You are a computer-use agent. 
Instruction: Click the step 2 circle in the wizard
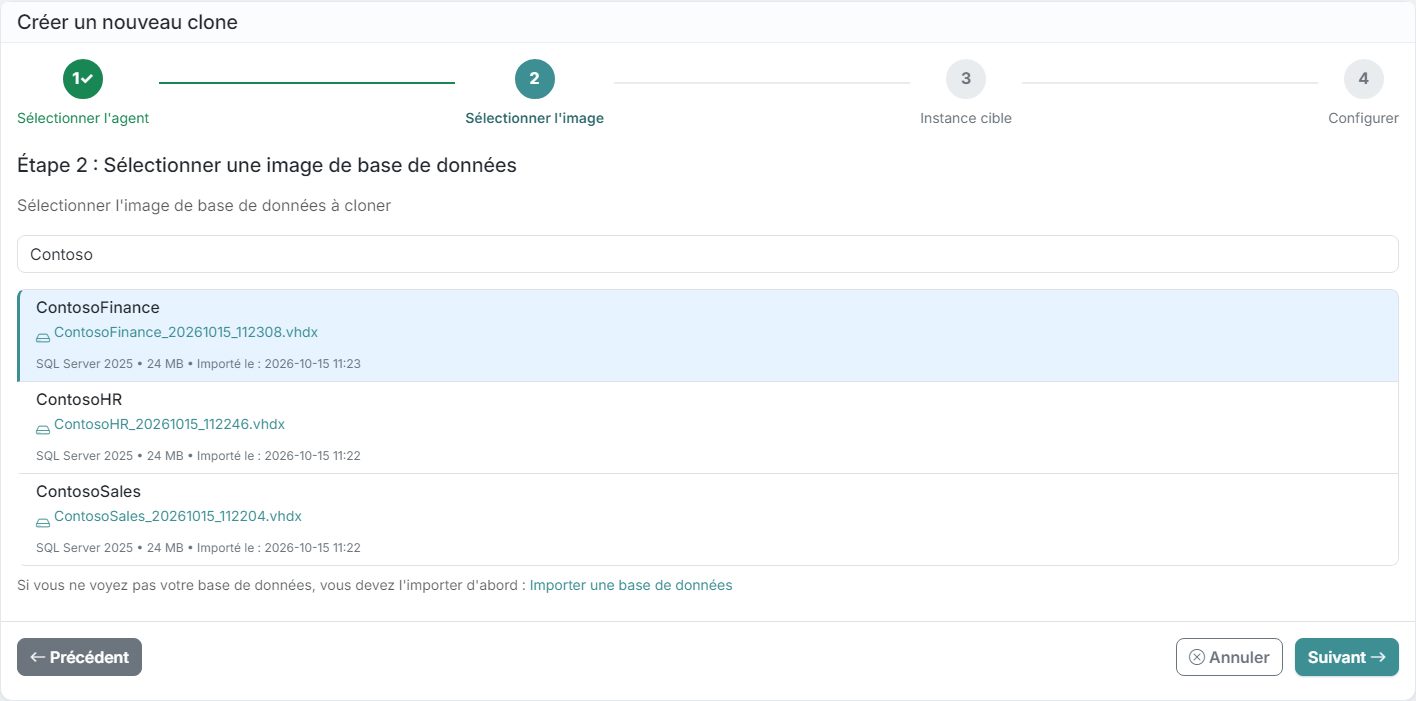535,79
